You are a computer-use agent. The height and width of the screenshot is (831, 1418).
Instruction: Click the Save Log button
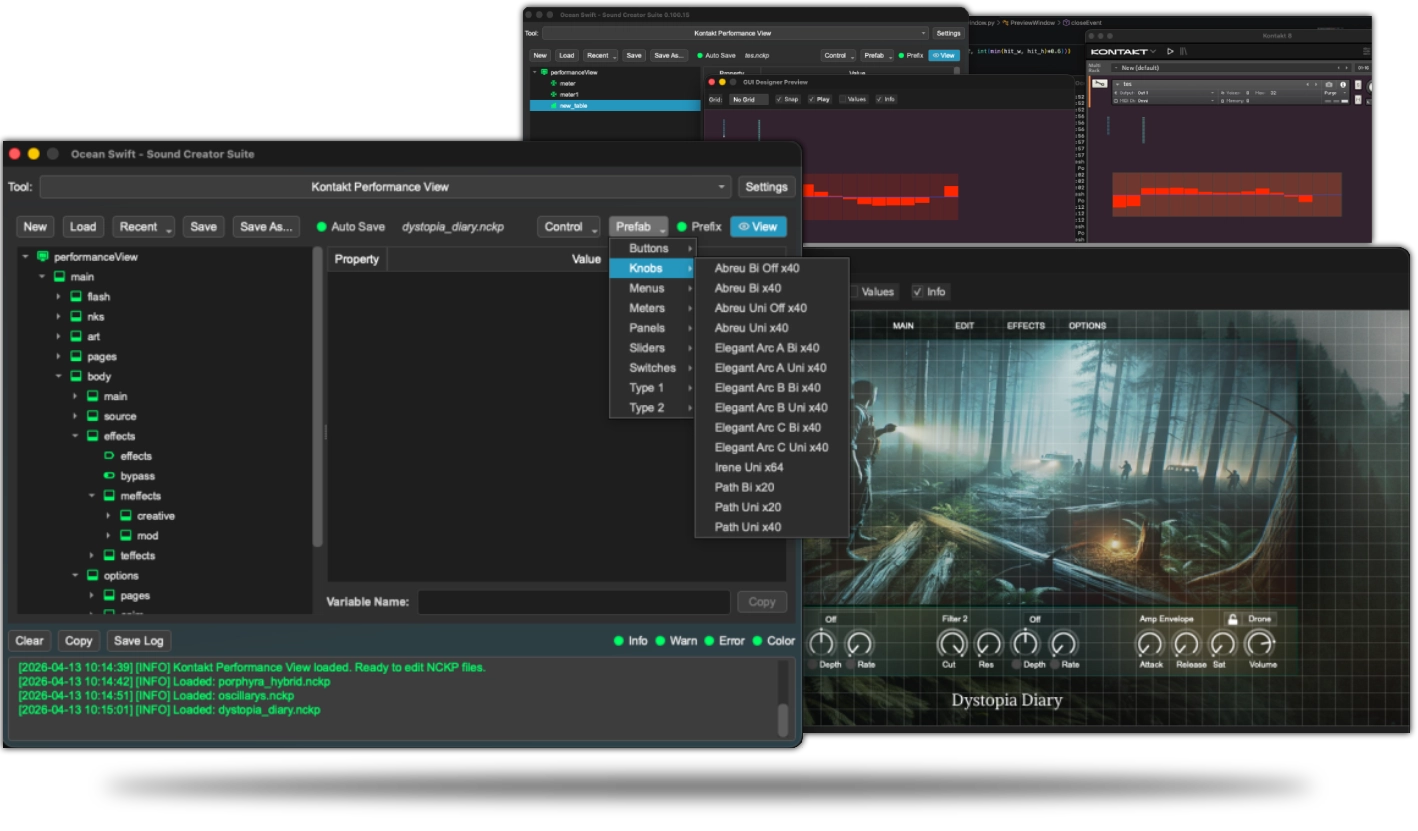pyautogui.click(x=138, y=641)
